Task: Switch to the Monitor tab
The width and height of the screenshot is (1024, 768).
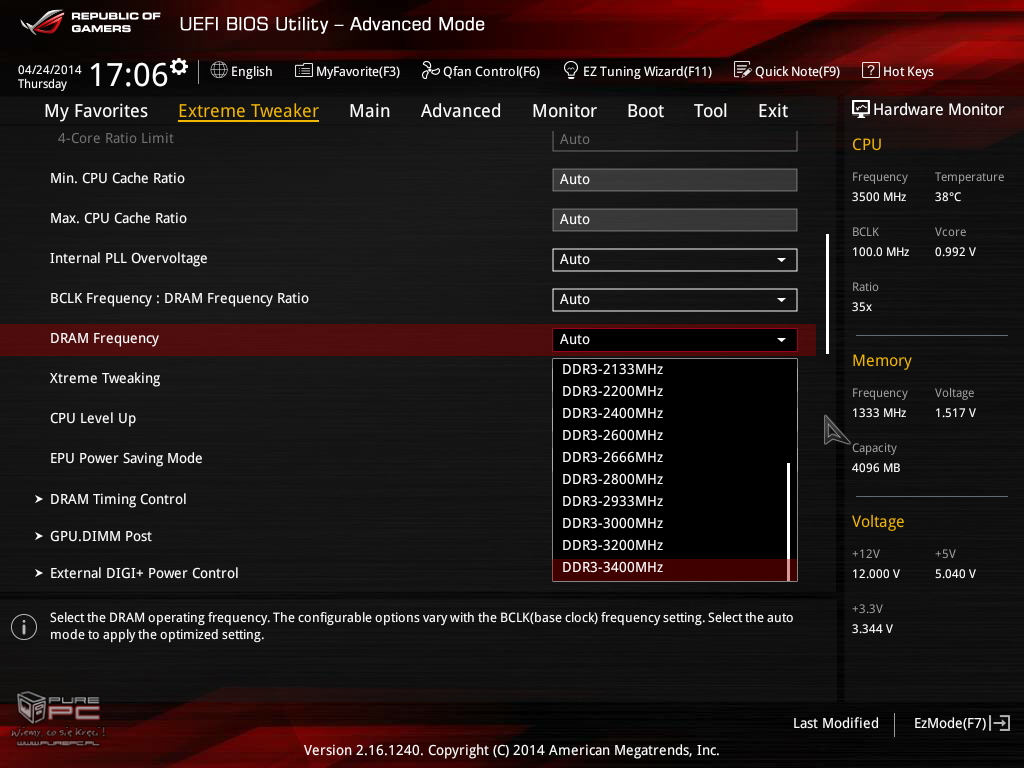Action: [x=564, y=111]
